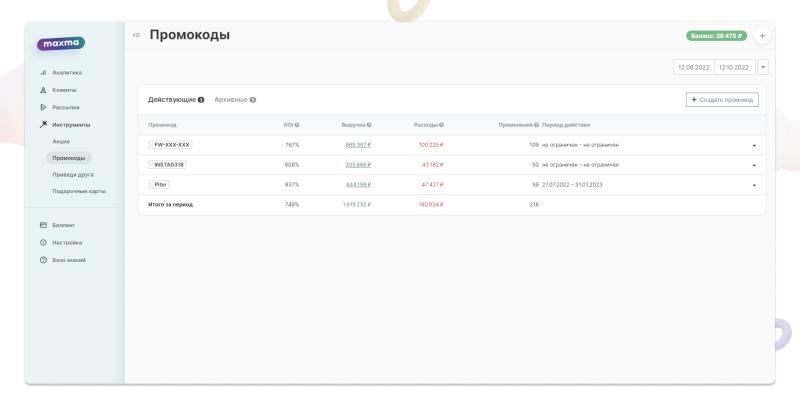Open the date range preset dropdown arrow
The image size is (800, 406).
[763, 67]
